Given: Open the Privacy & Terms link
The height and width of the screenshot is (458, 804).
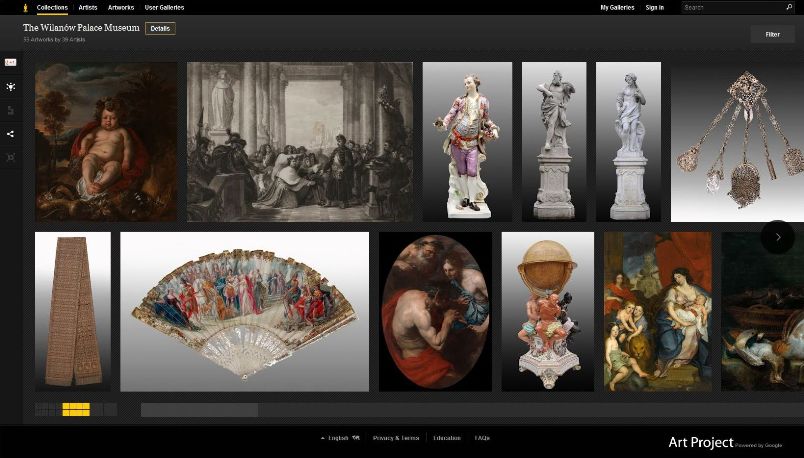Looking at the screenshot, I should (x=396, y=438).
